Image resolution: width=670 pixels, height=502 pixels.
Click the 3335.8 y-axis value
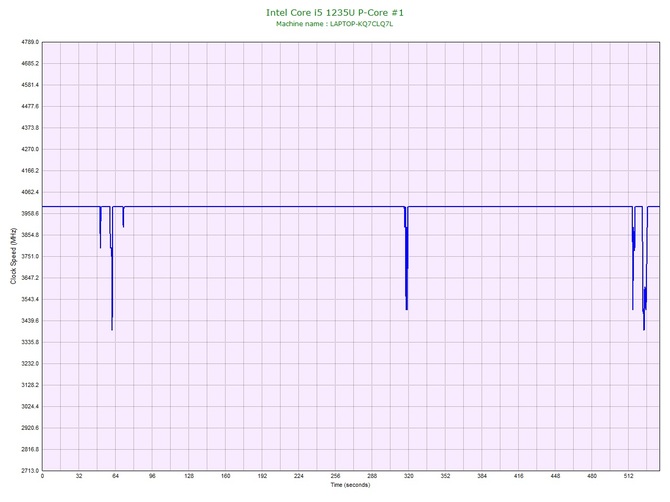point(30,342)
